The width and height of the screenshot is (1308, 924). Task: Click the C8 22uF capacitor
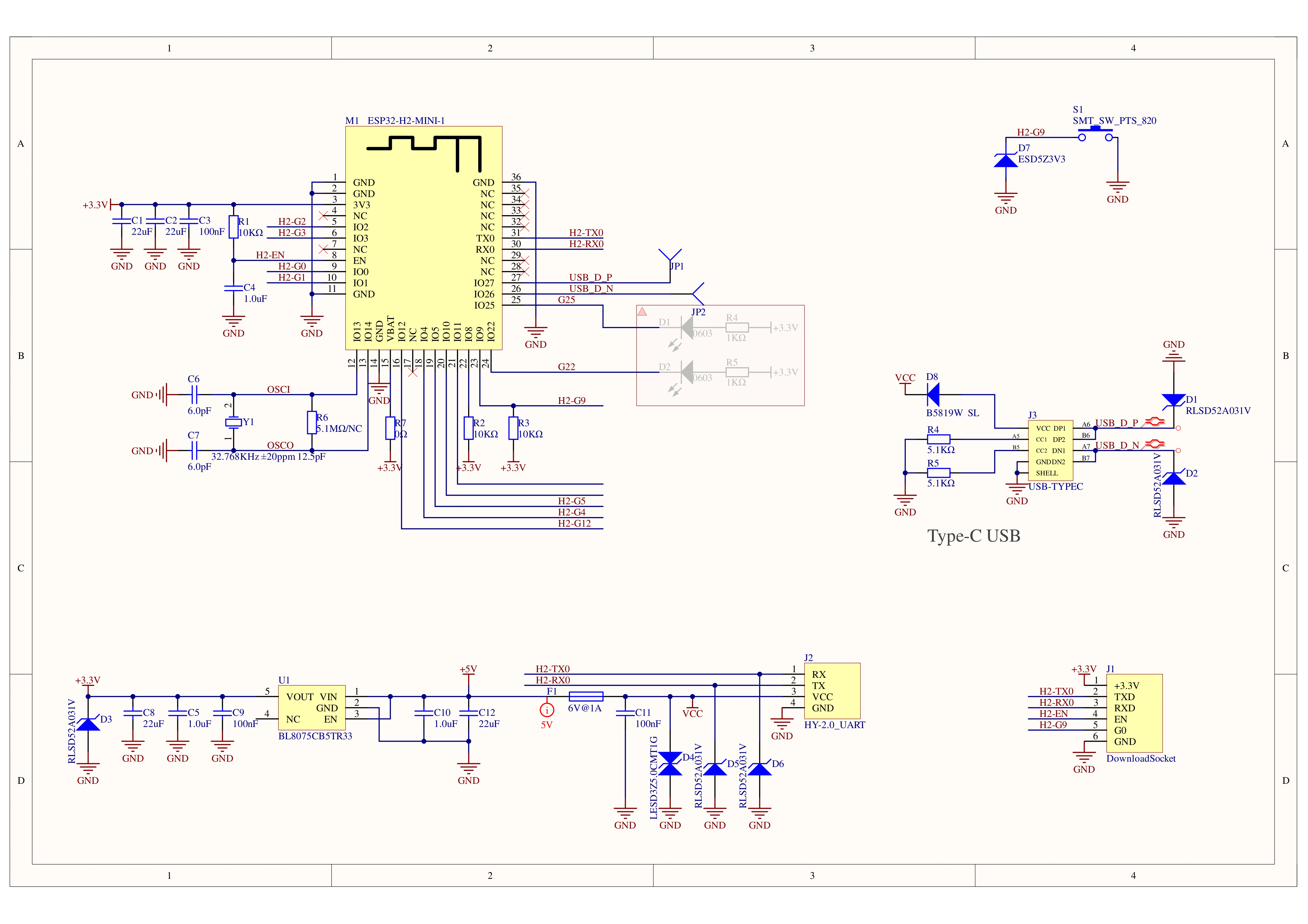(x=133, y=713)
